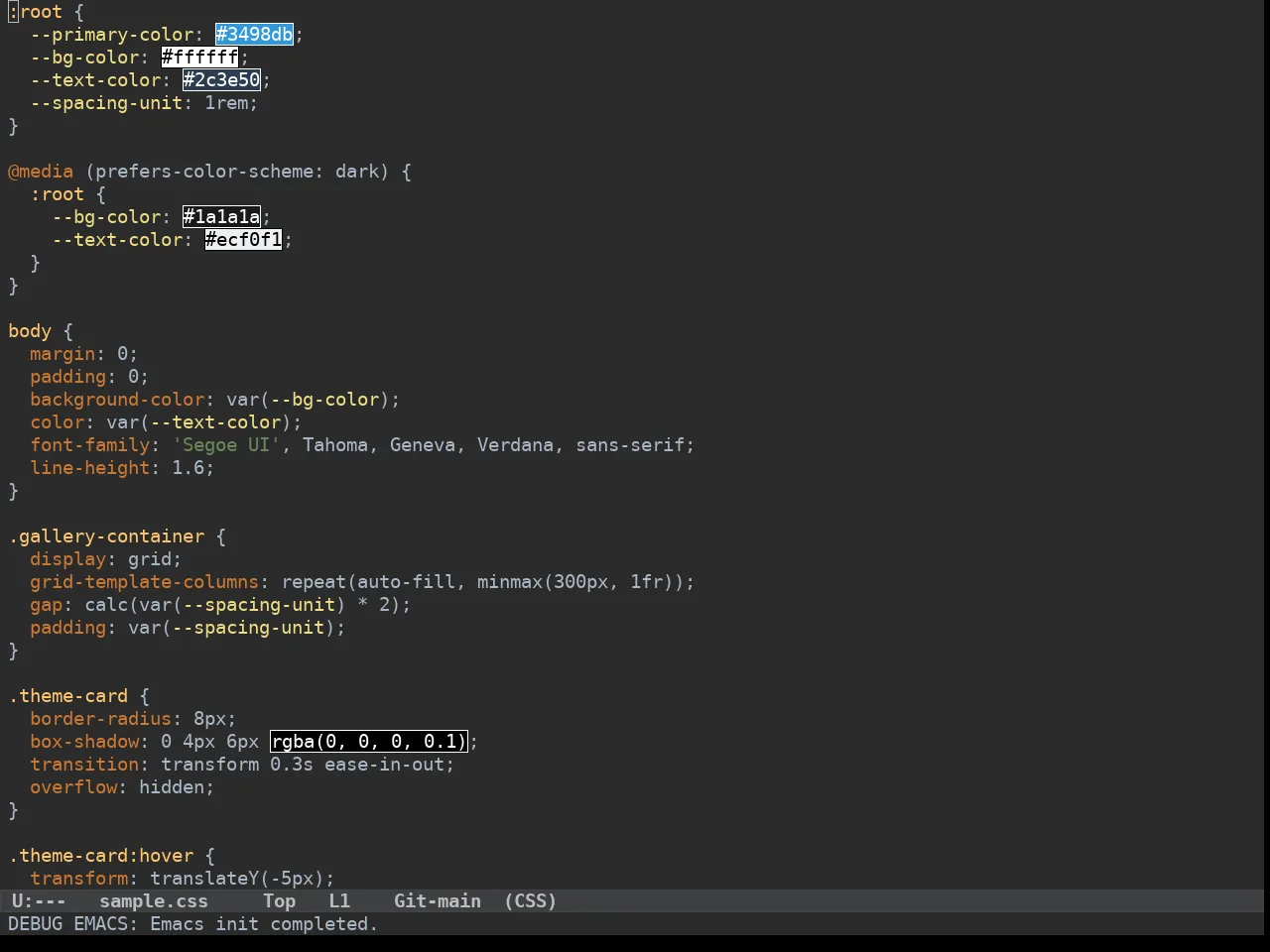This screenshot has width=1270, height=952.
Task: Click the 'Segoe UI' string
Action: [227, 445]
